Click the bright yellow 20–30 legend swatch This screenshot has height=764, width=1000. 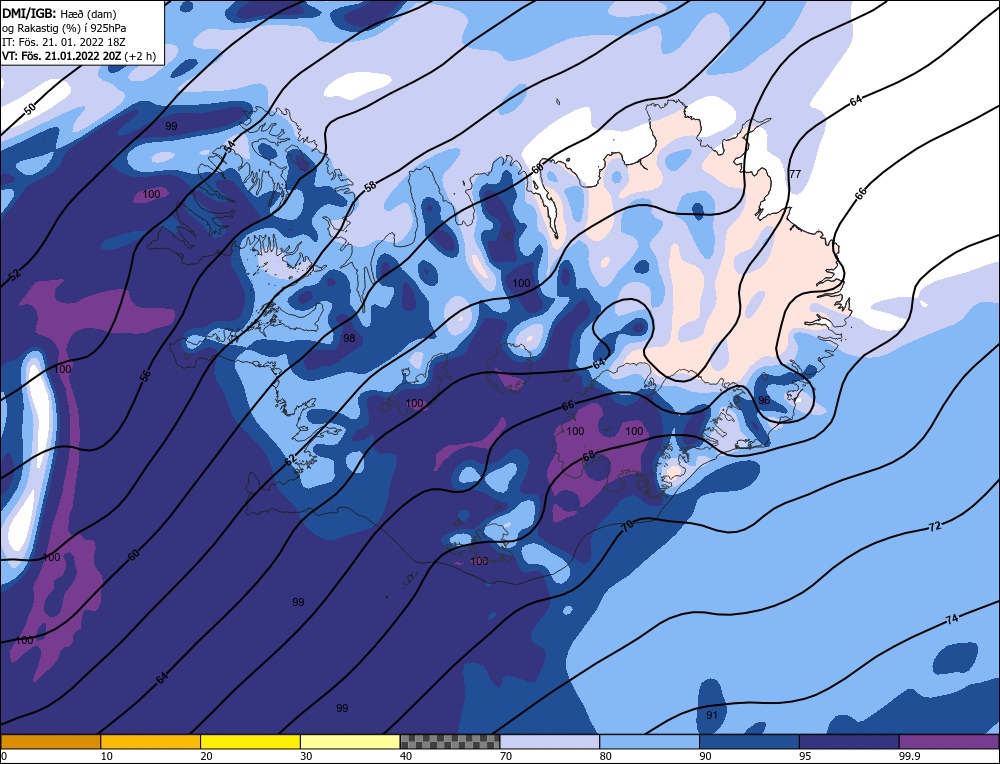pyautogui.click(x=250, y=741)
